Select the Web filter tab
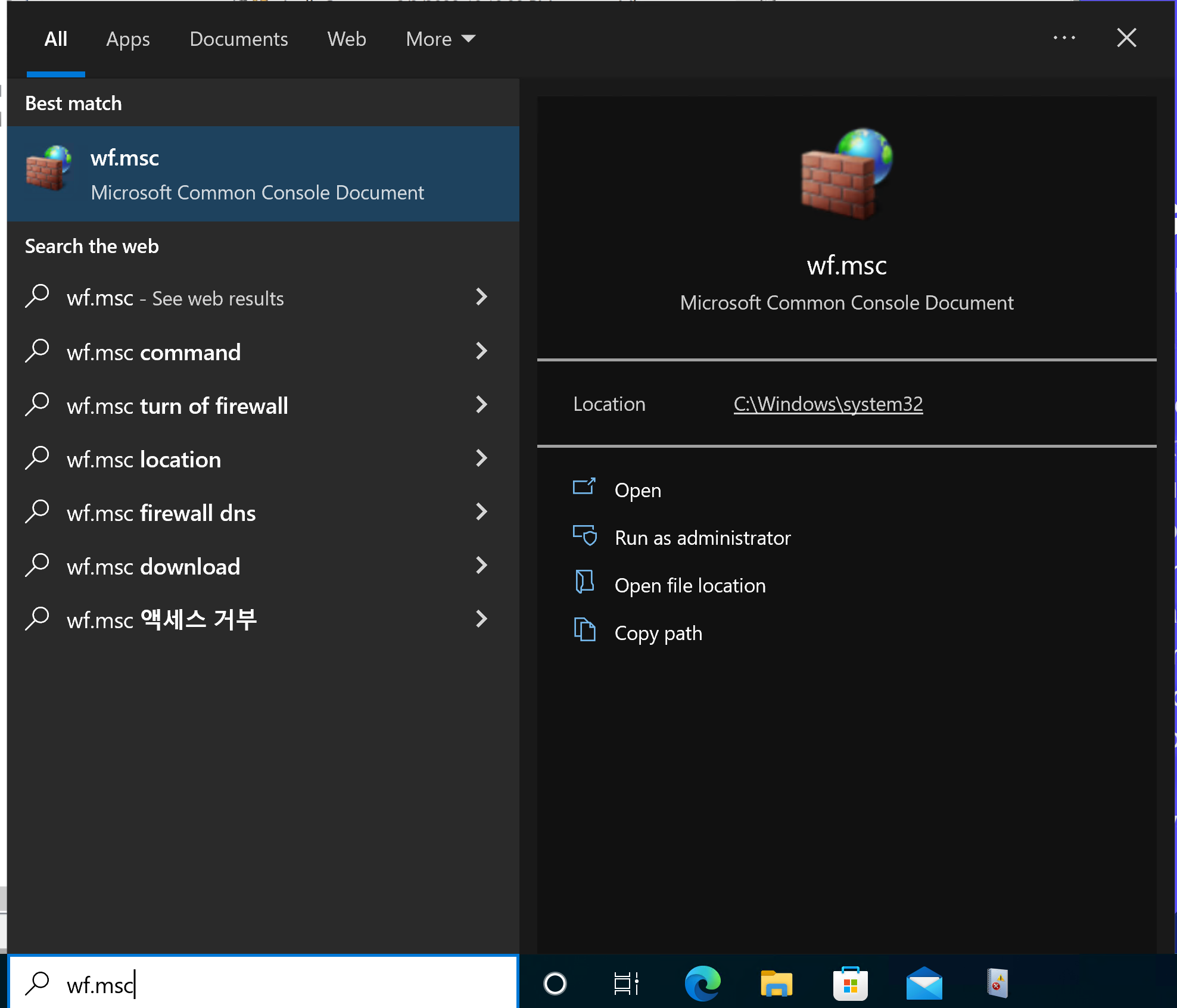 click(347, 39)
